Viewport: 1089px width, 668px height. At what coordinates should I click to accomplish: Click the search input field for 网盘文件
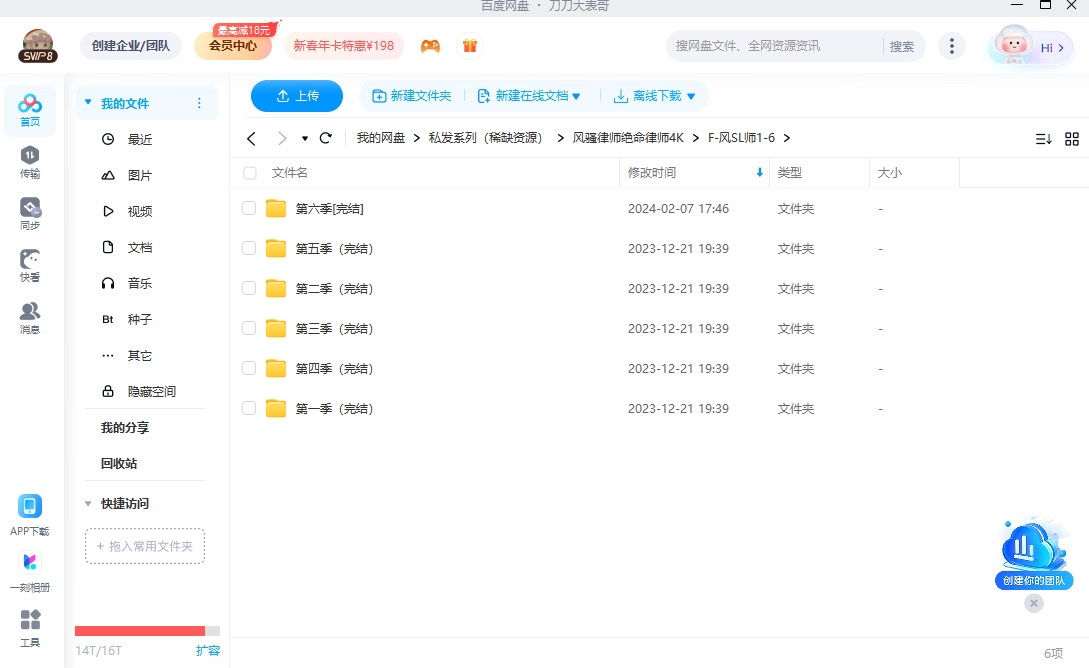(775, 46)
